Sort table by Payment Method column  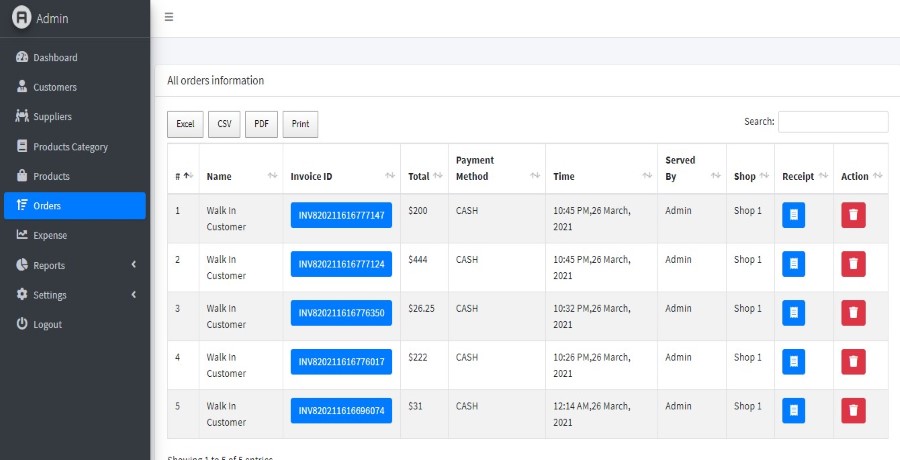[496, 169]
